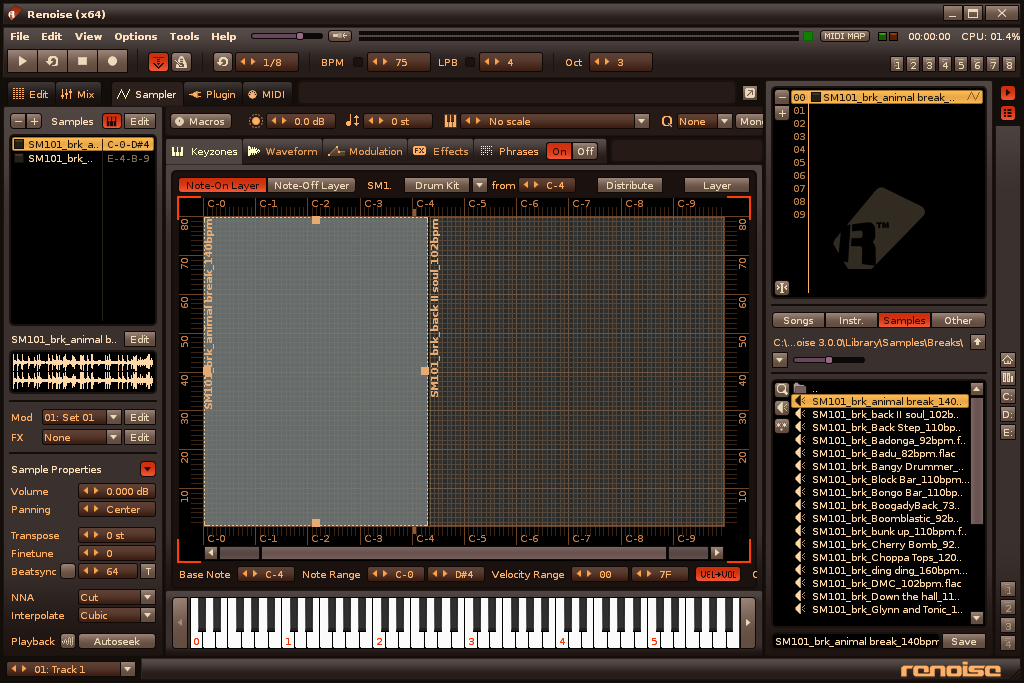Viewport: 1024px width, 683px height.
Task: Remove sample with the minus button
Action: point(18,121)
